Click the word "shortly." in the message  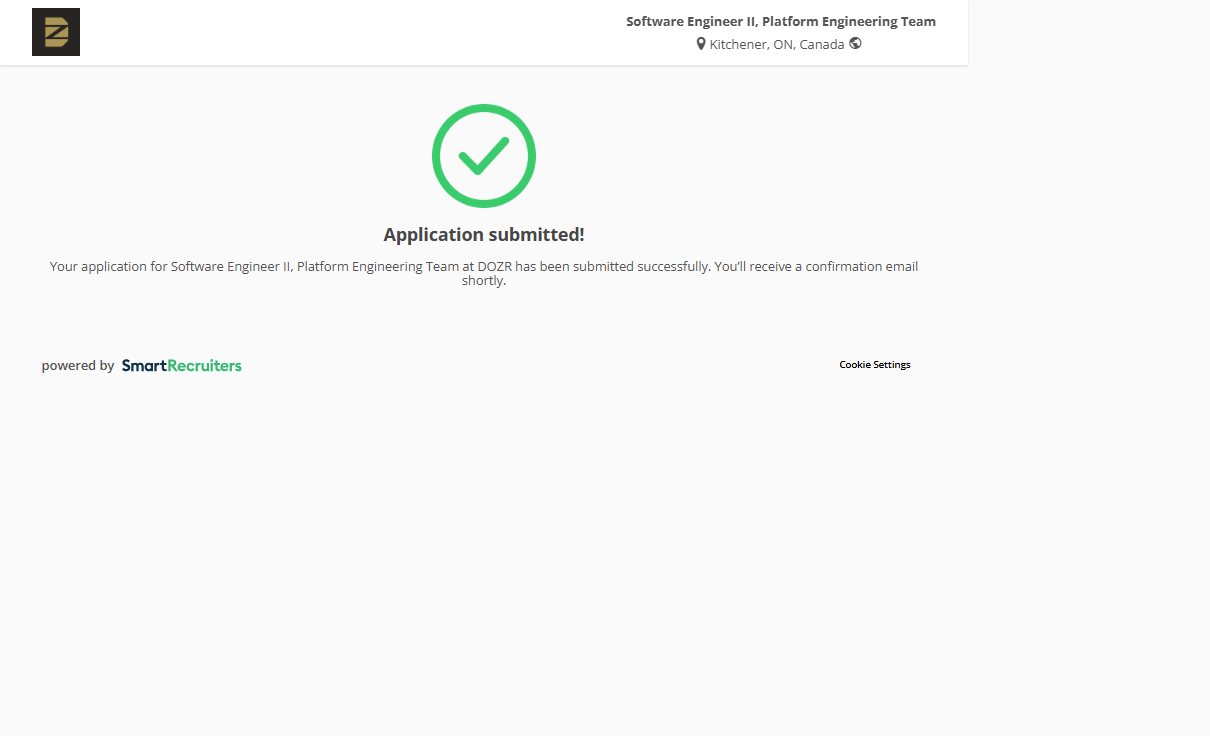tap(484, 281)
